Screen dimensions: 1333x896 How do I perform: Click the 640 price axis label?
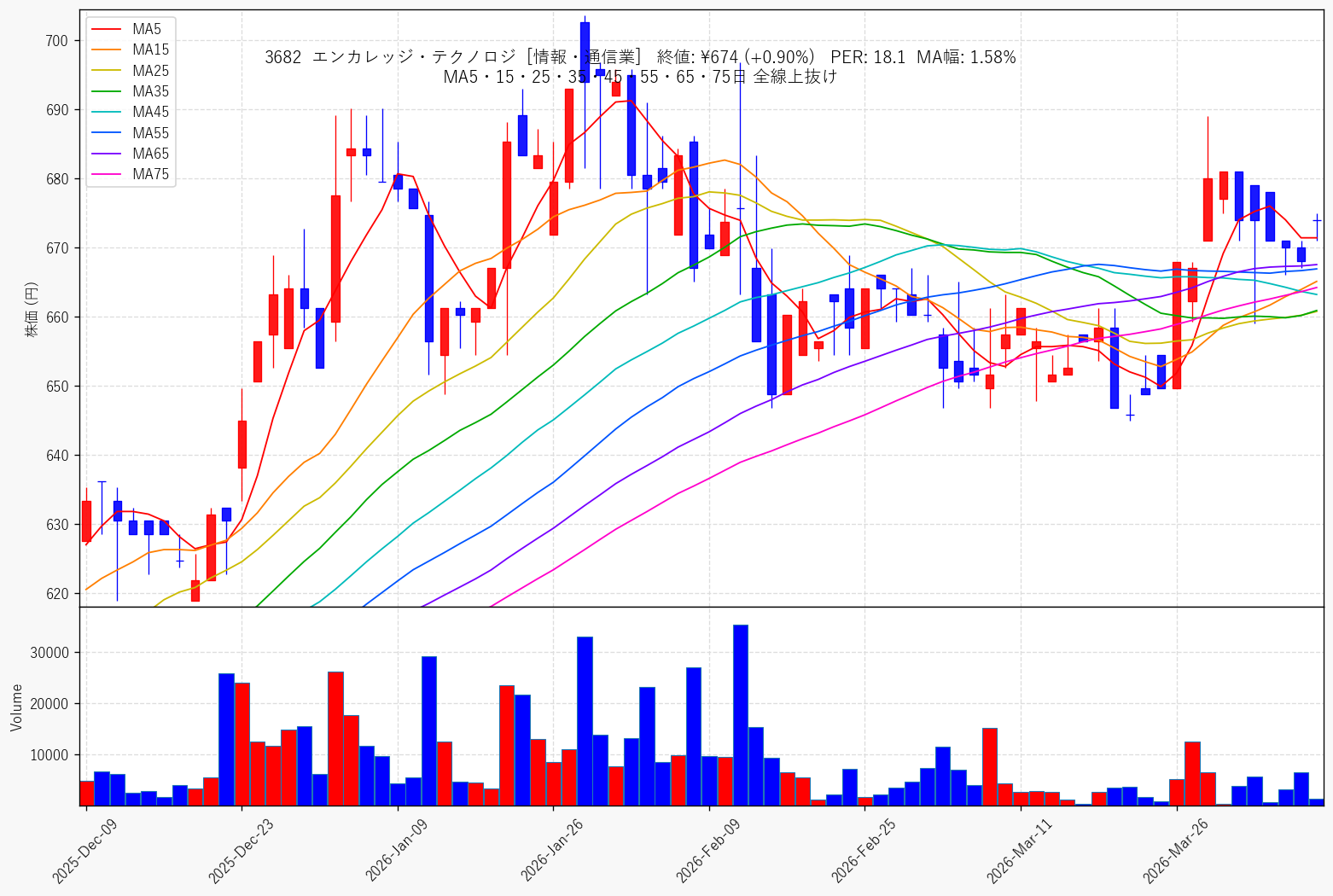coord(55,456)
